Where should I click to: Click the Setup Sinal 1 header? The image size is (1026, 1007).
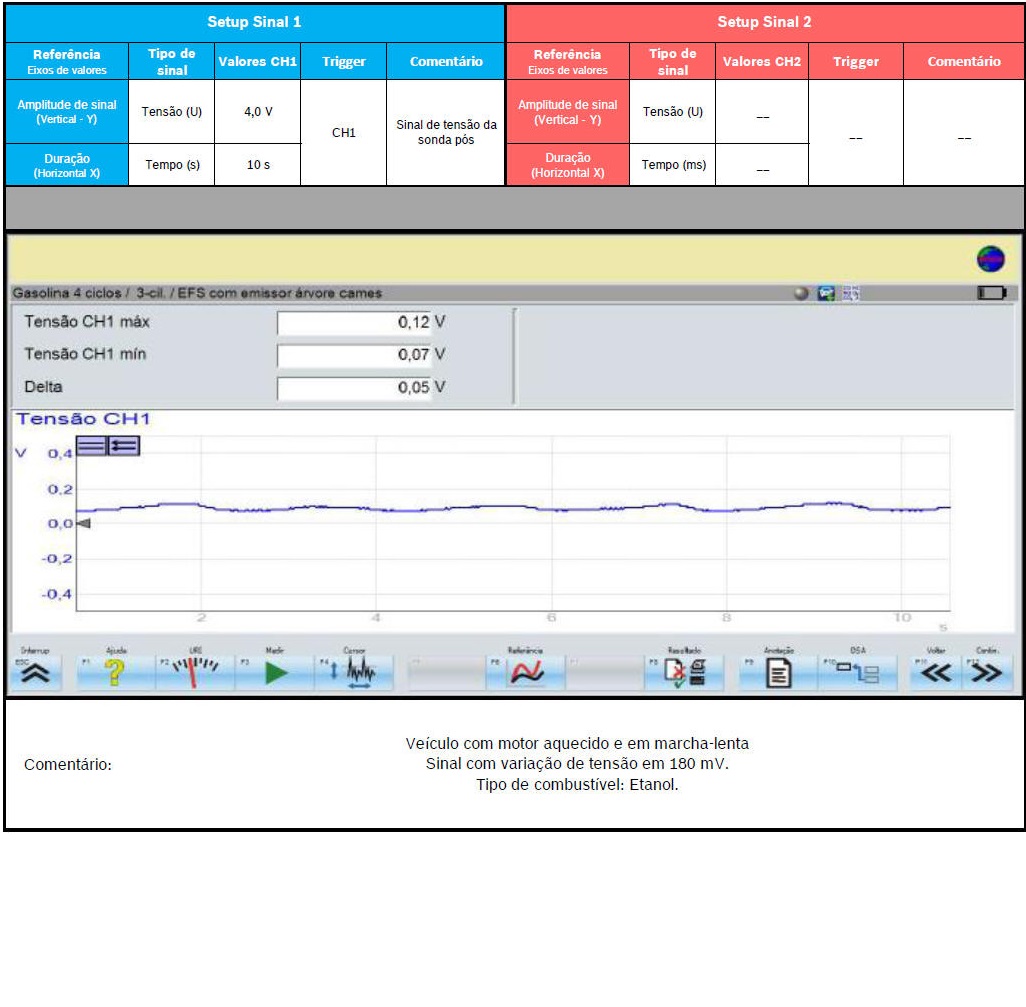[x=254, y=21]
